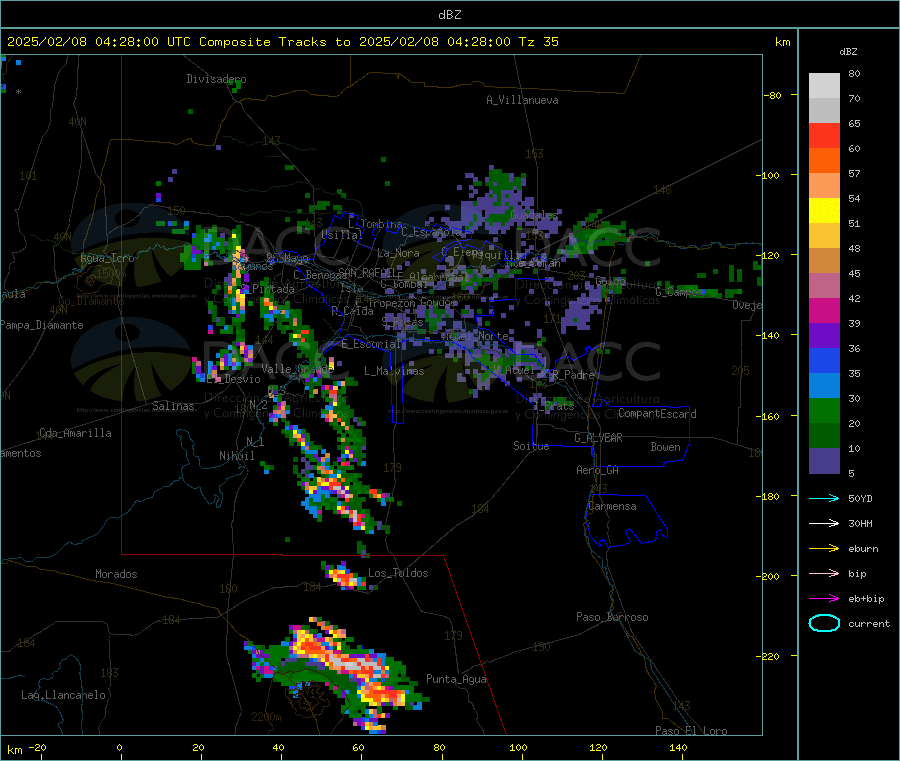The image size is (900, 761).
Task: Click the UTC Composite Tracks timestamp header
Action: coord(282,42)
